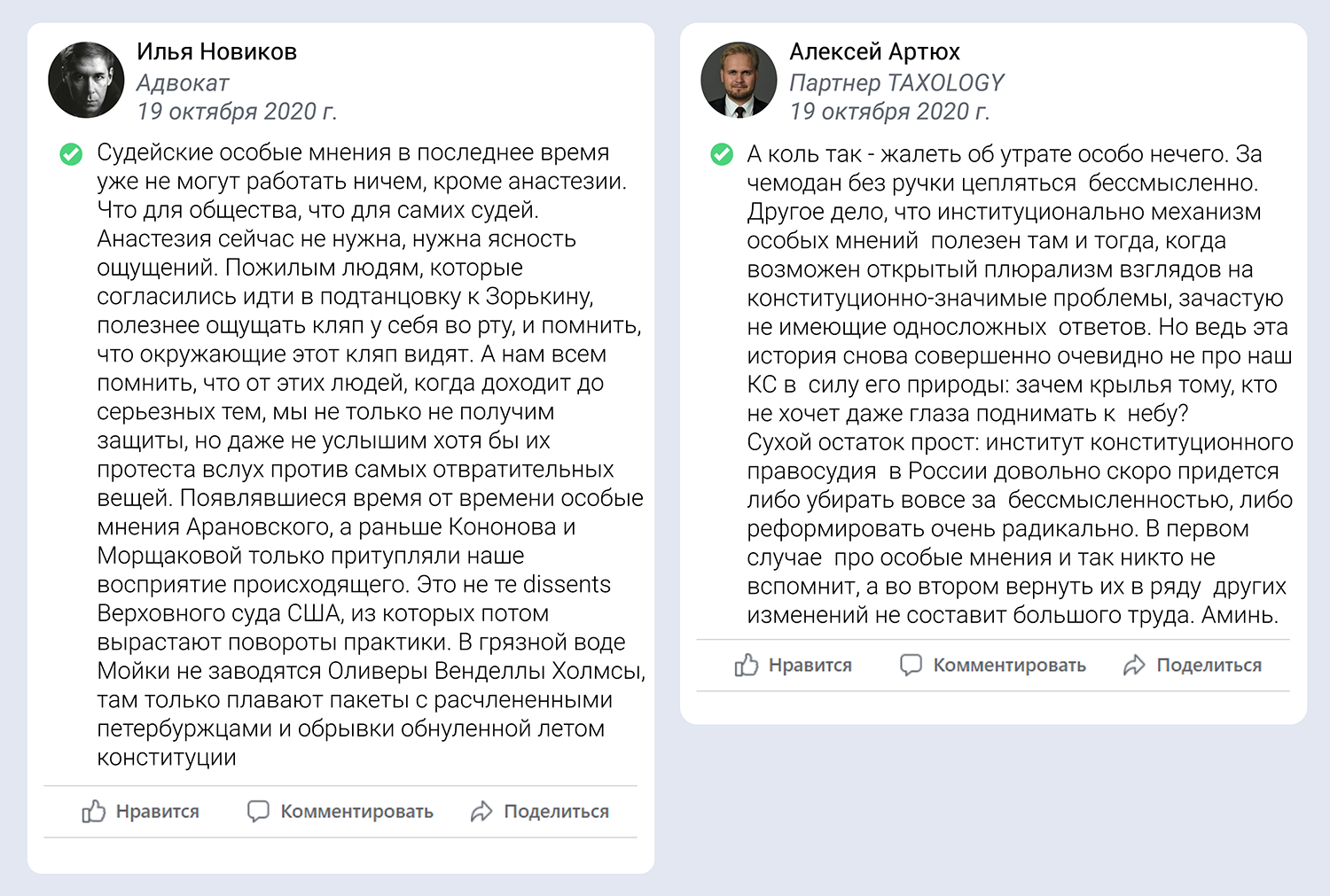Image resolution: width=1330 pixels, height=896 pixels.
Task: Click the date under Адвокат in Новиков's post
Action: tap(237, 112)
